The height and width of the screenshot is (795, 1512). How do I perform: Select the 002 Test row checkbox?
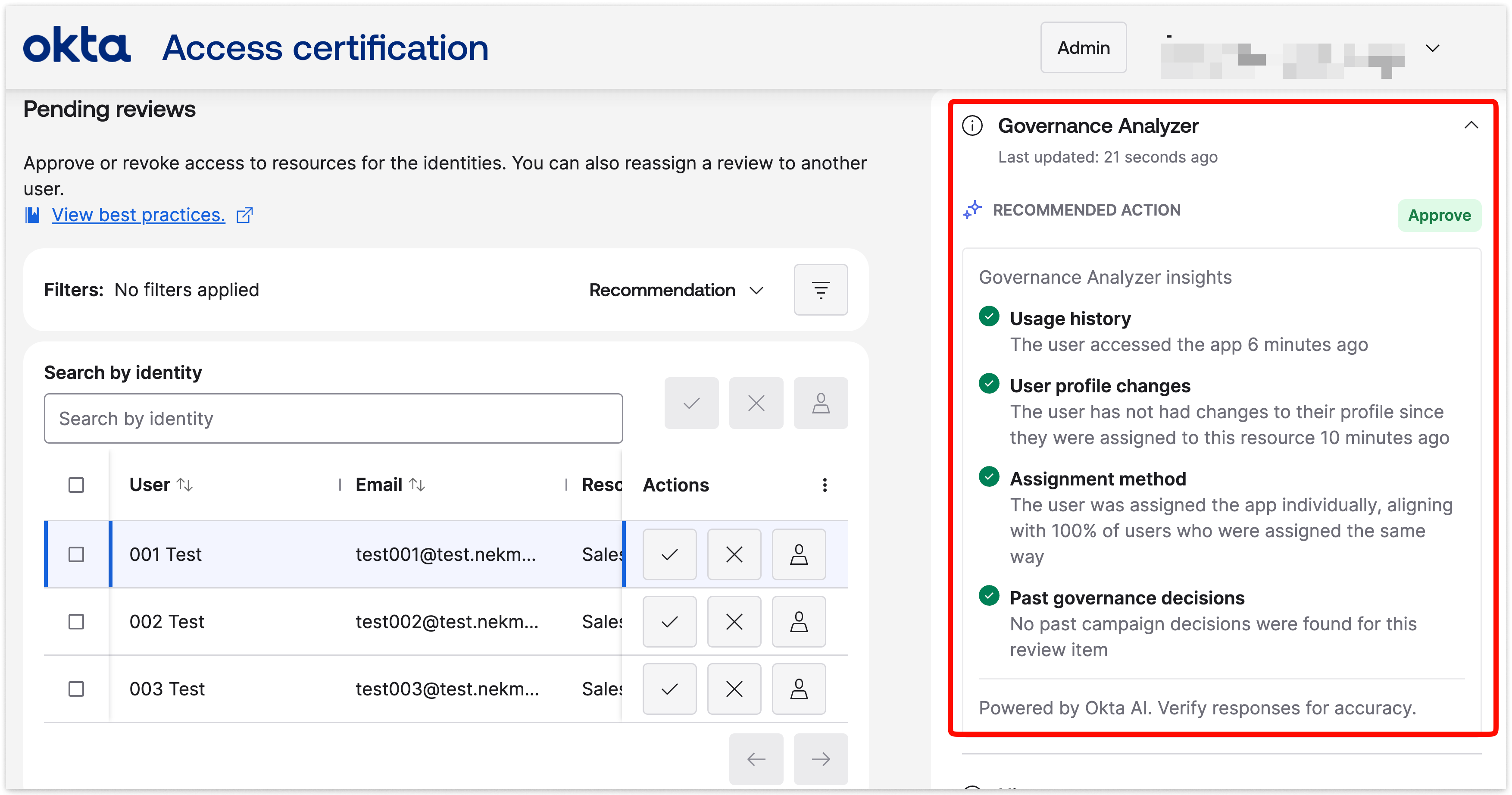(x=76, y=622)
